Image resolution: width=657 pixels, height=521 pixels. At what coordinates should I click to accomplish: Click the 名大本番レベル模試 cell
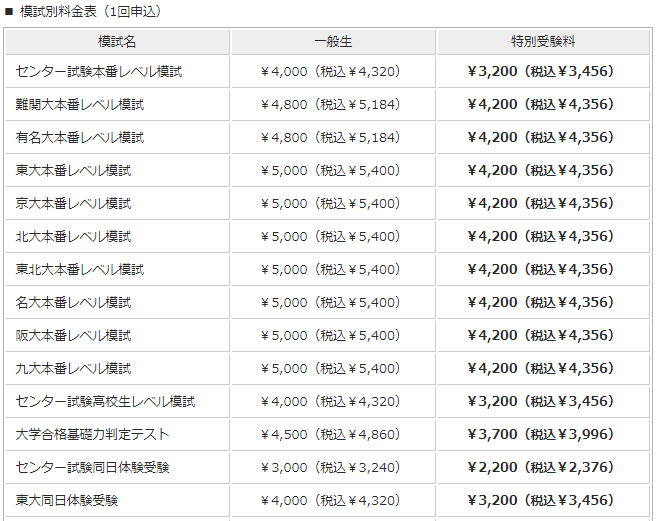(x=117, y=303)
